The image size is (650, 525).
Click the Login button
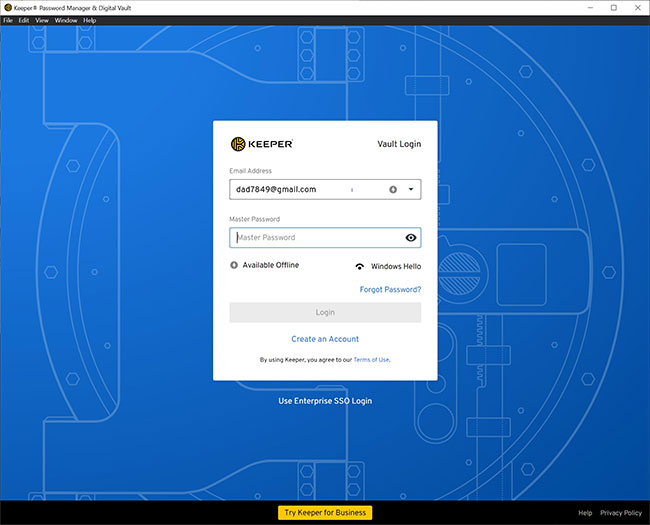click(325, 312)
